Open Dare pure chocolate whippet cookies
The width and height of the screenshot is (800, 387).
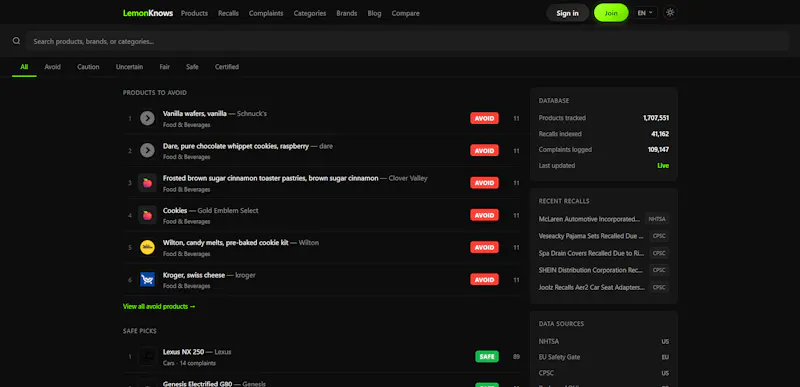[236, 146]
